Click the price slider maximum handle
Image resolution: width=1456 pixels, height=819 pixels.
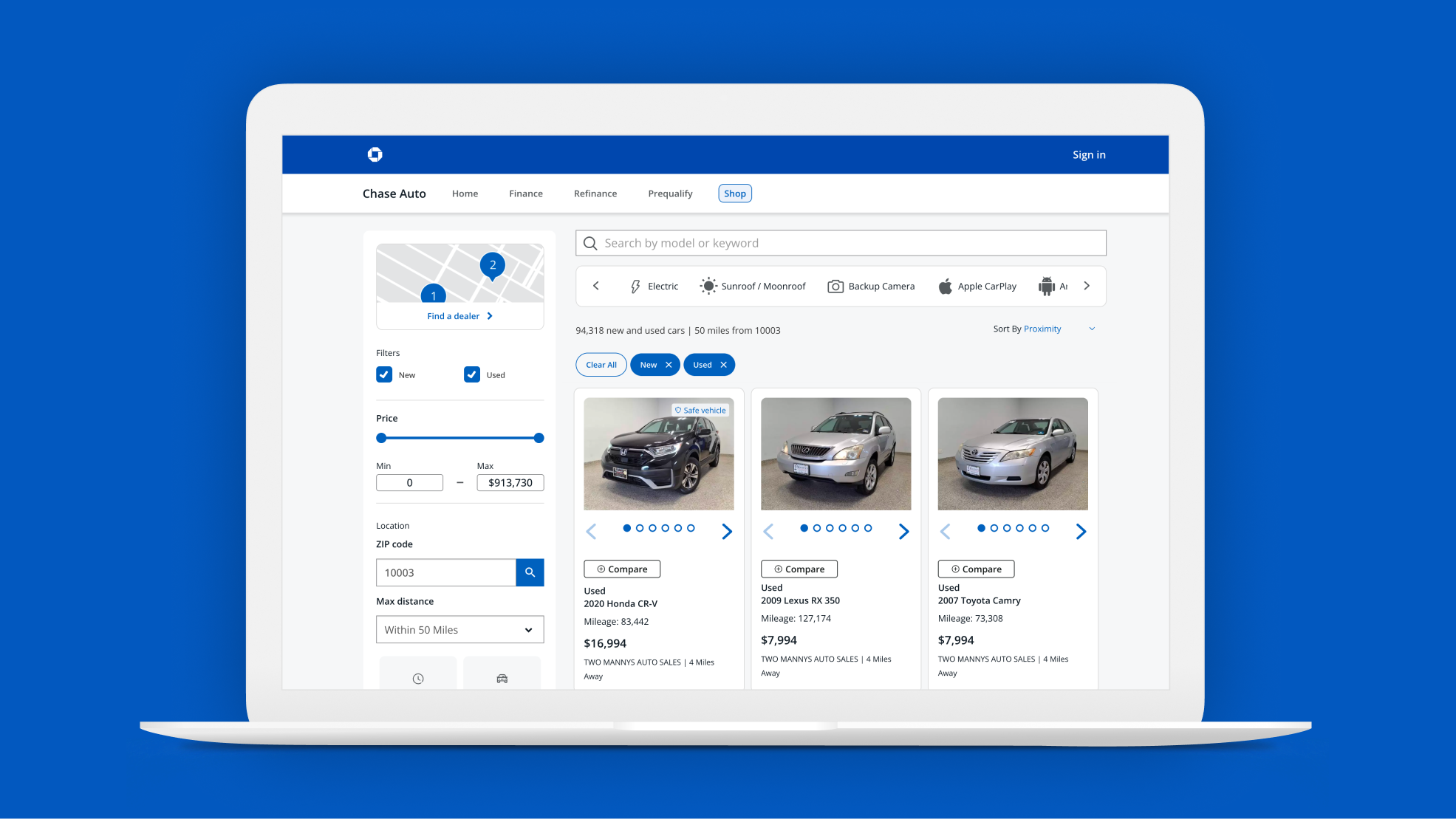point(539,438)
